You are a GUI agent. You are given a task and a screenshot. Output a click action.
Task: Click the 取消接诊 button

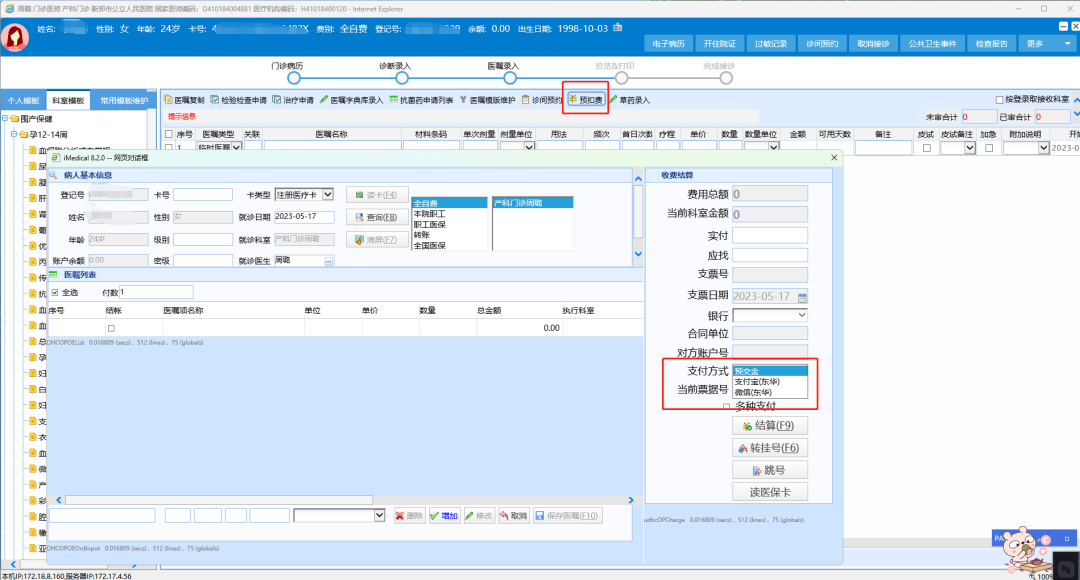pos(873,43)
